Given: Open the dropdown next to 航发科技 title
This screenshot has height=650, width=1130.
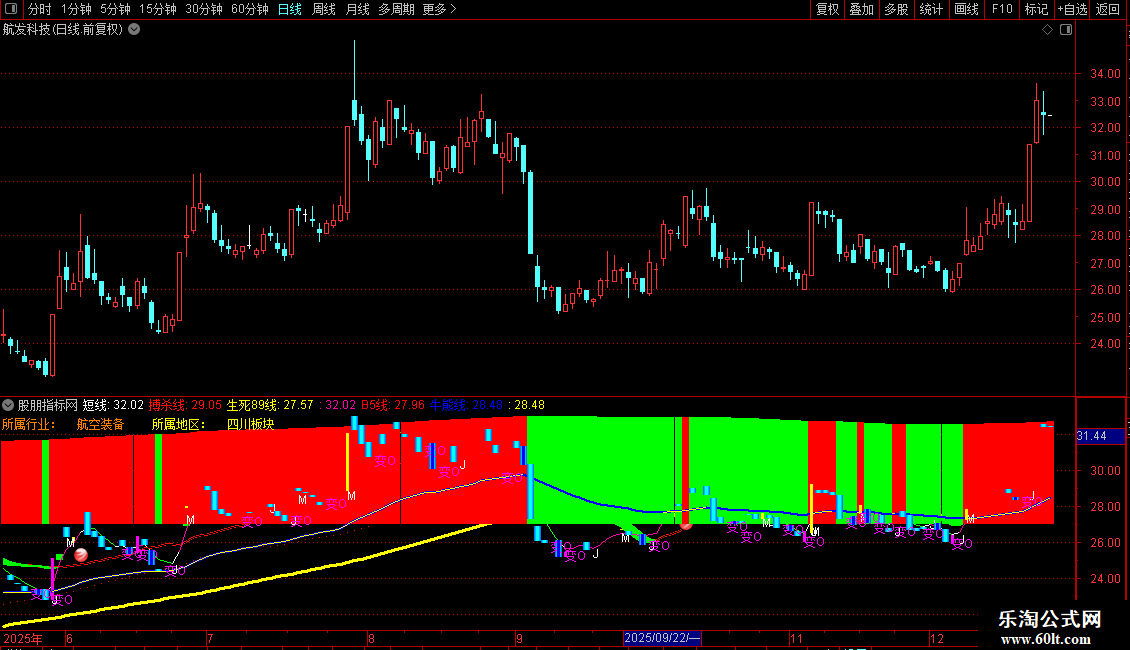Looking at the screenshot, I should pos(134,29).
